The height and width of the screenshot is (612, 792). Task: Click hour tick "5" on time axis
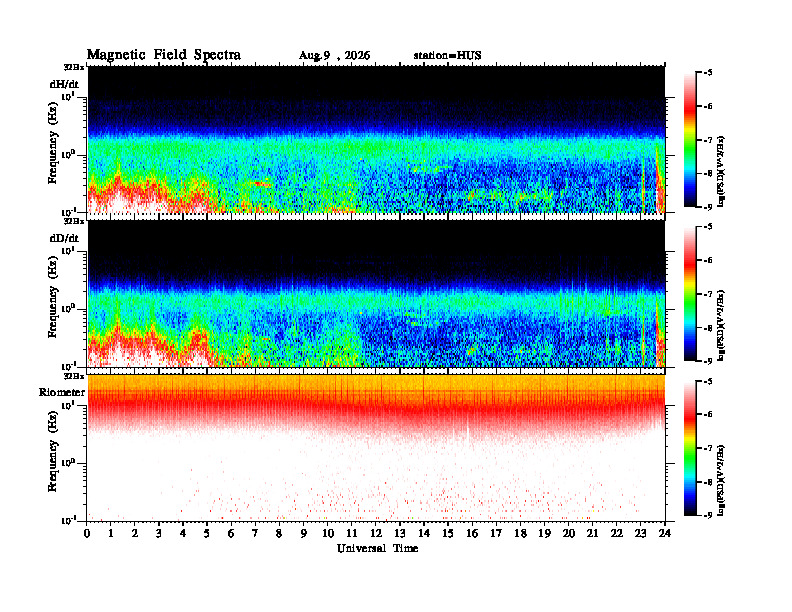(x=207, y=534)
